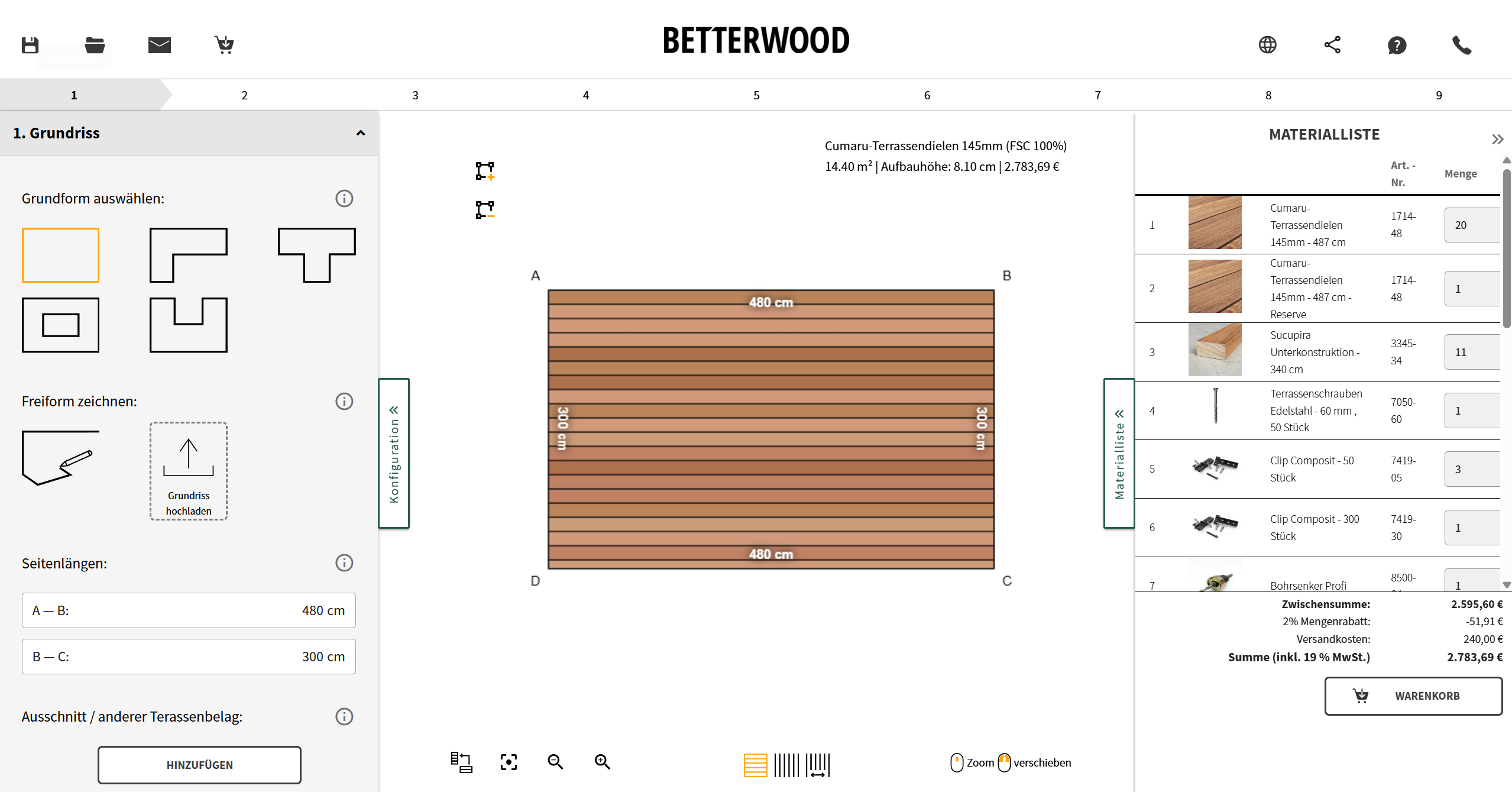Click the email envelope icon
1512x792 pixels.
tap(160, 45)
